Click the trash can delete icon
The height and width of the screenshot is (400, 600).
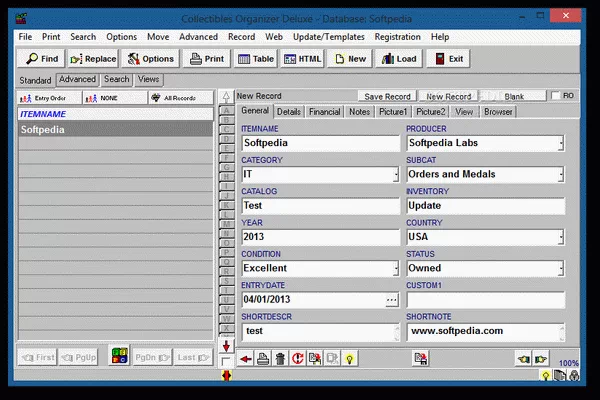point(280,358)
